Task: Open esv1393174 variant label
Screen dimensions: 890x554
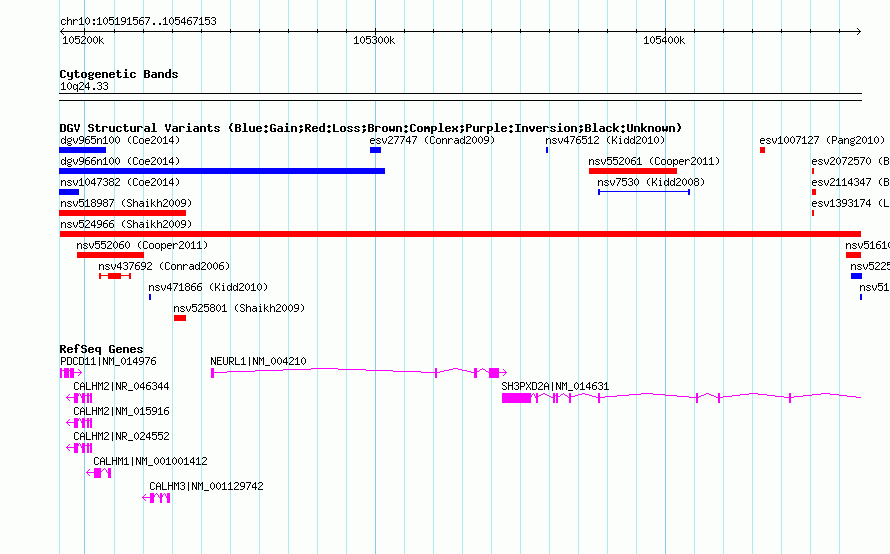Action: [x=850, y=203]
